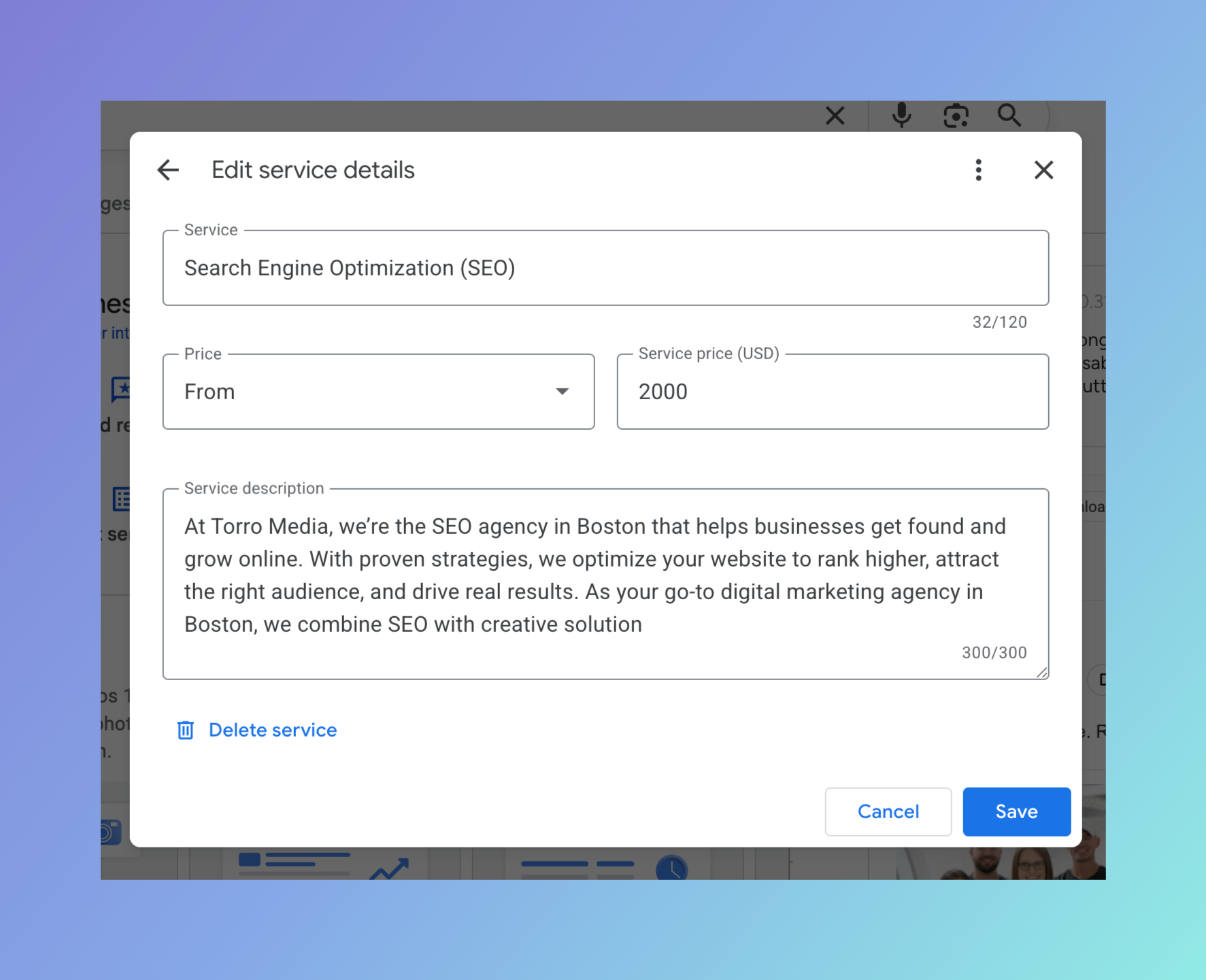
Task: Click the reviews star icon behind dialog
Action: [120, 390]
